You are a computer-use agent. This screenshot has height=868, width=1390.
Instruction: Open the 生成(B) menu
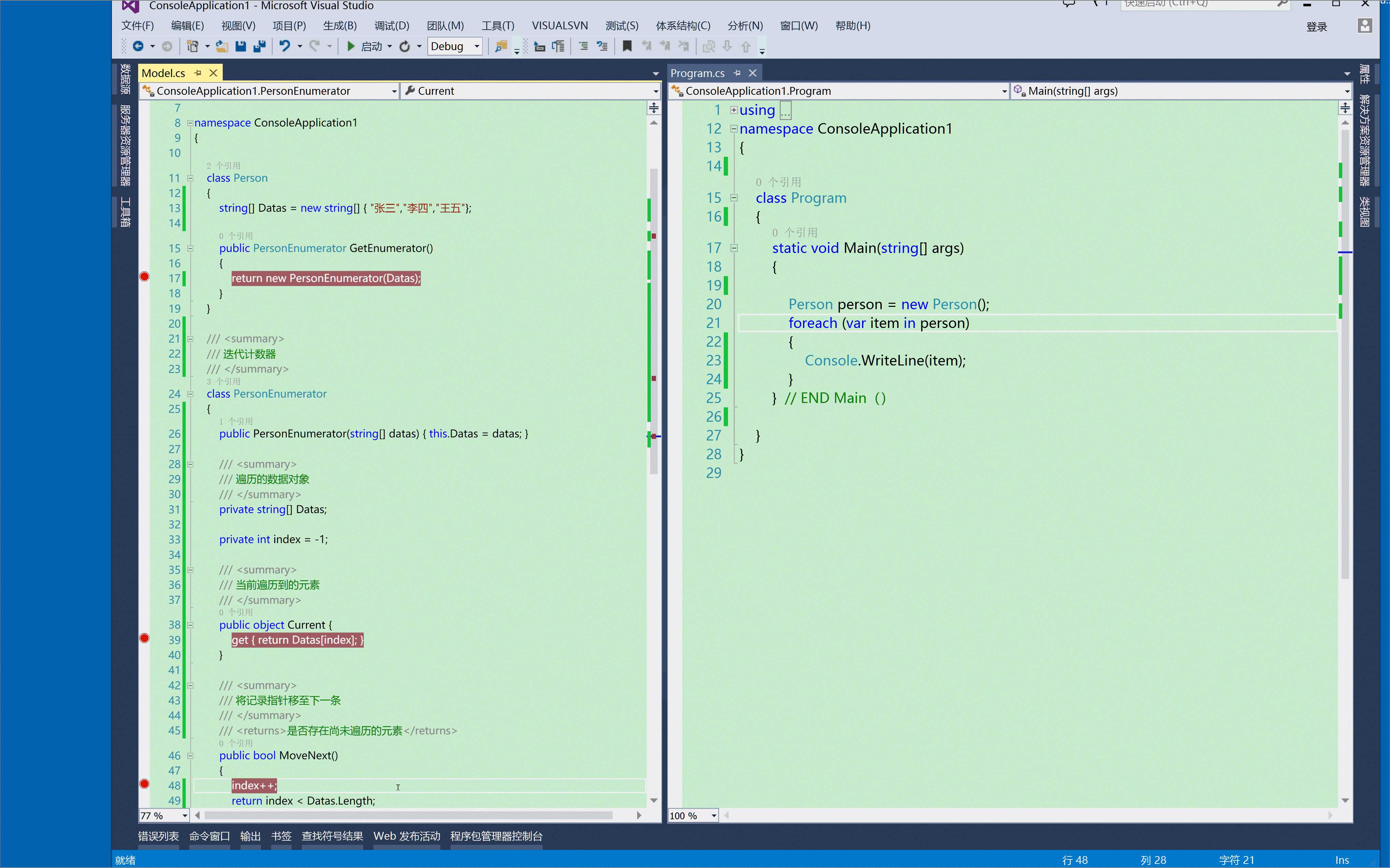point(339,26)
